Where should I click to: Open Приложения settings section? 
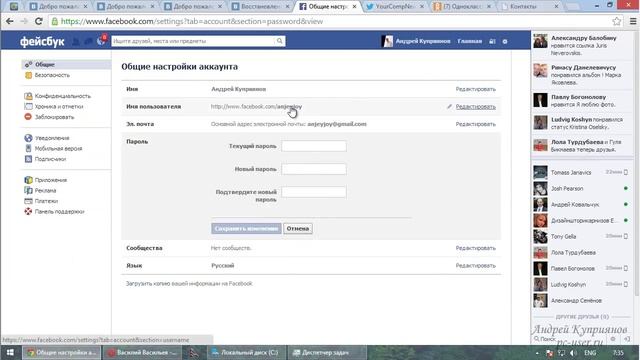[x=51, y=180]
